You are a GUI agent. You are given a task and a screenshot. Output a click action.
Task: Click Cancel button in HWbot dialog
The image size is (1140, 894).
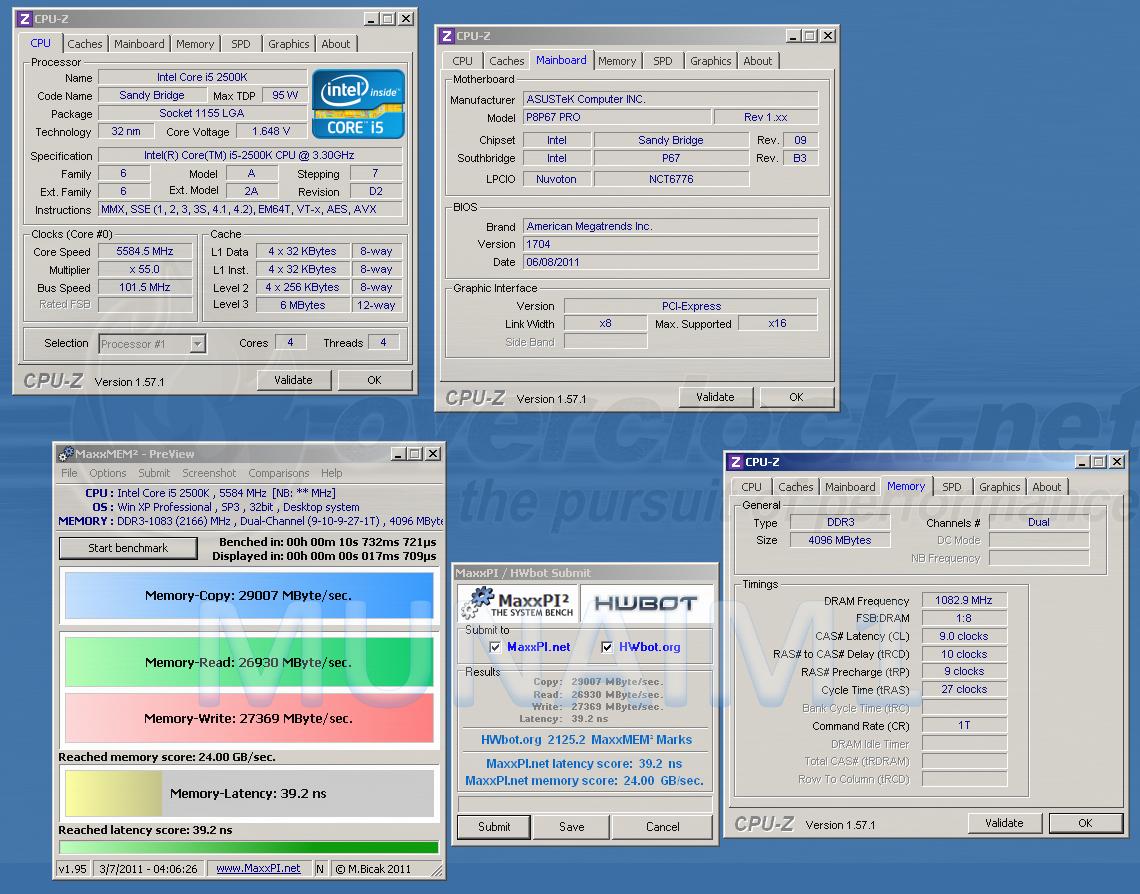663,827
